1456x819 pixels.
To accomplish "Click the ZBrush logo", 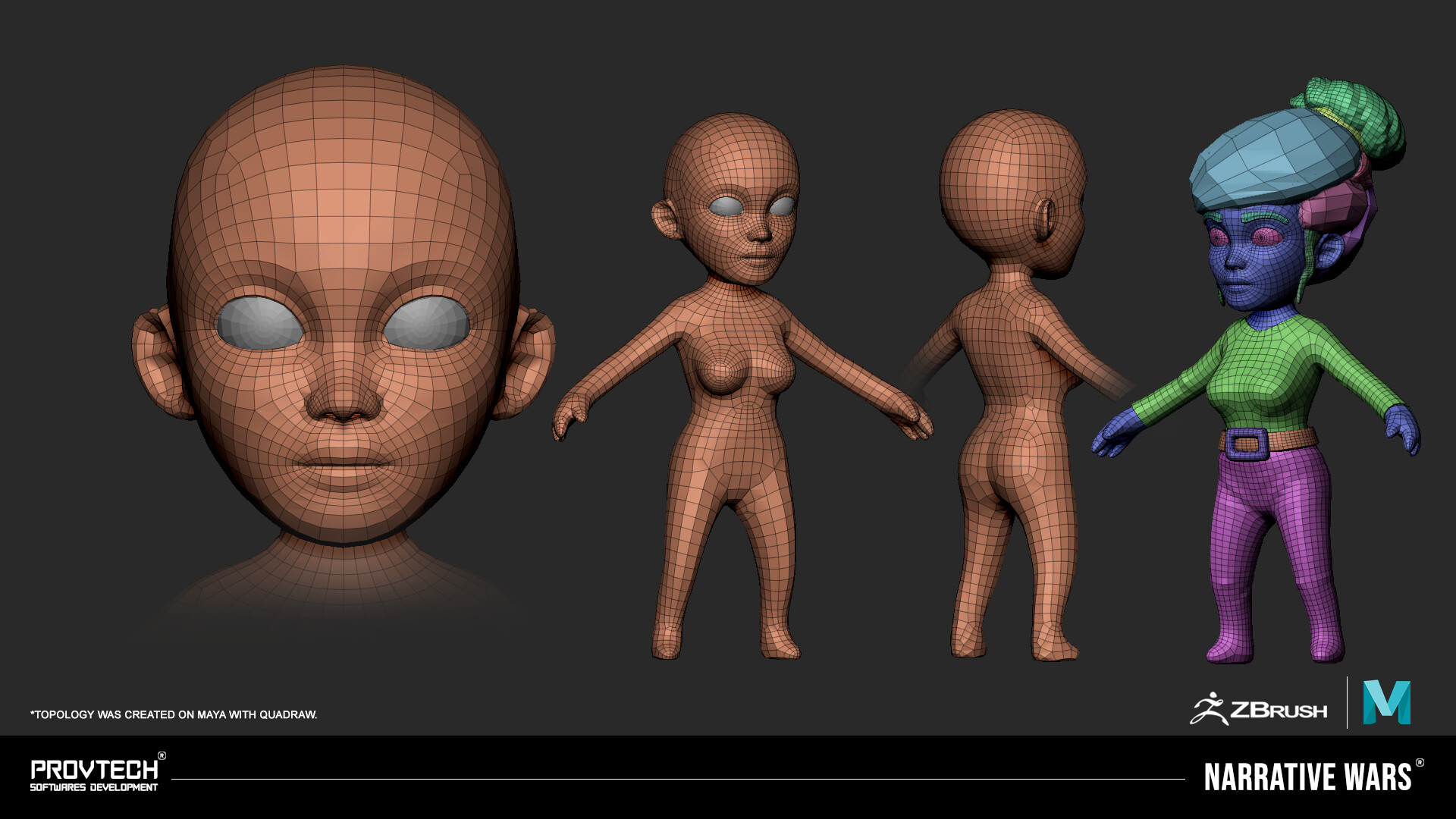I will [1259, 709].
